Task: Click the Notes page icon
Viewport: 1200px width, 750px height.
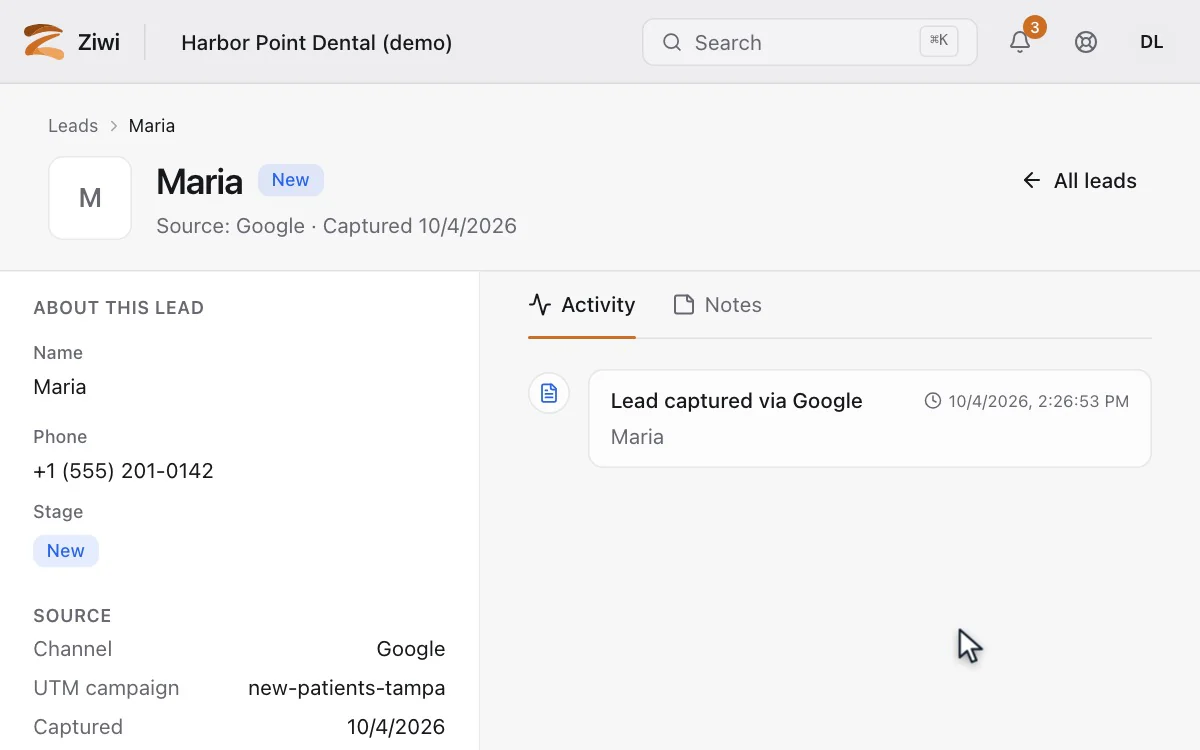Action: click(684, 305)
